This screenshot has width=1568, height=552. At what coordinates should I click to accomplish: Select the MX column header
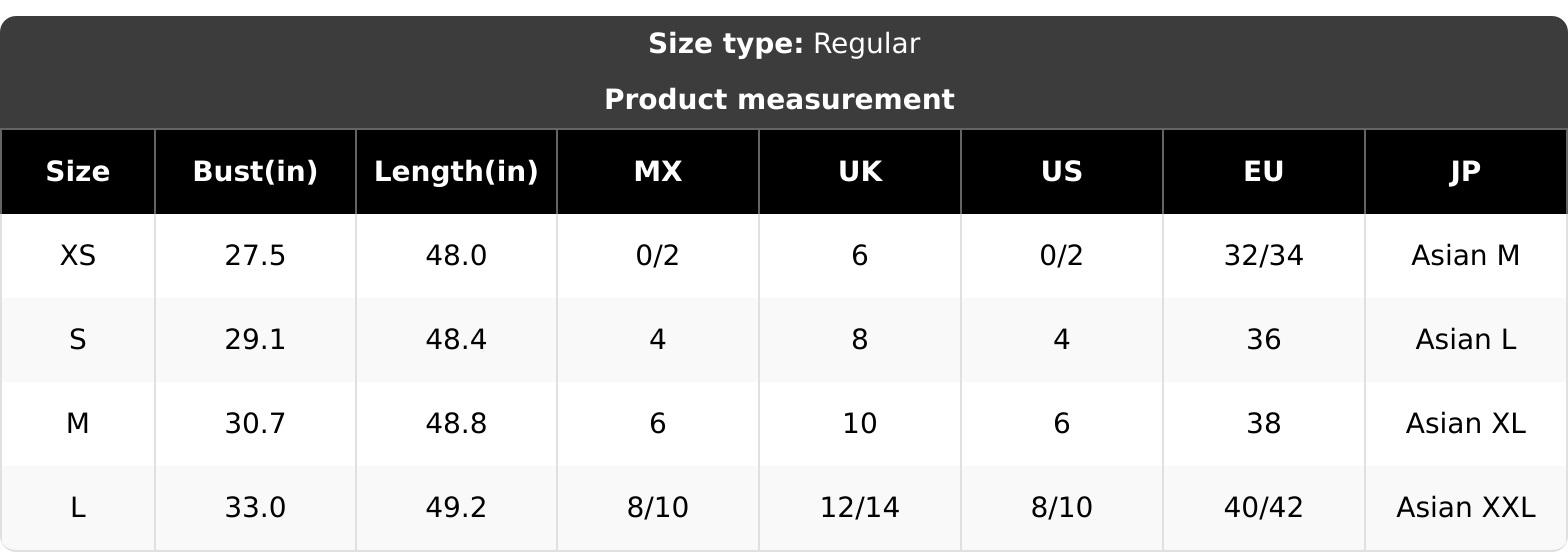coord(658,172)
